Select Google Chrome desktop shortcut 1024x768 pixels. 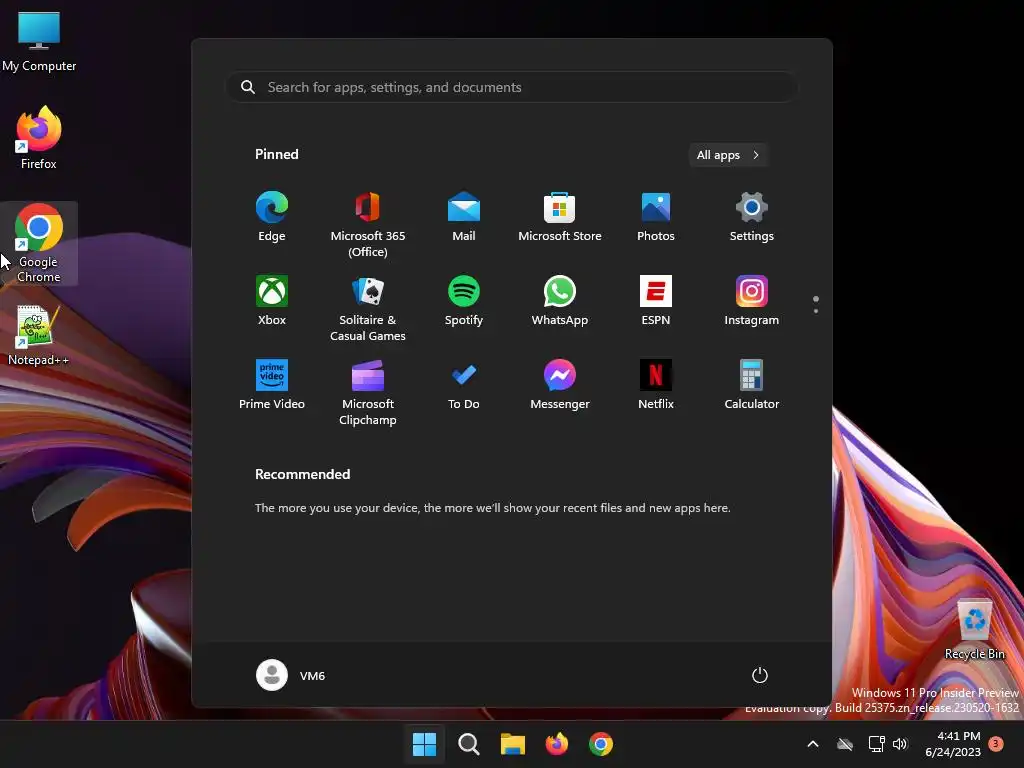pyautogui.click(x=39, y=243)
